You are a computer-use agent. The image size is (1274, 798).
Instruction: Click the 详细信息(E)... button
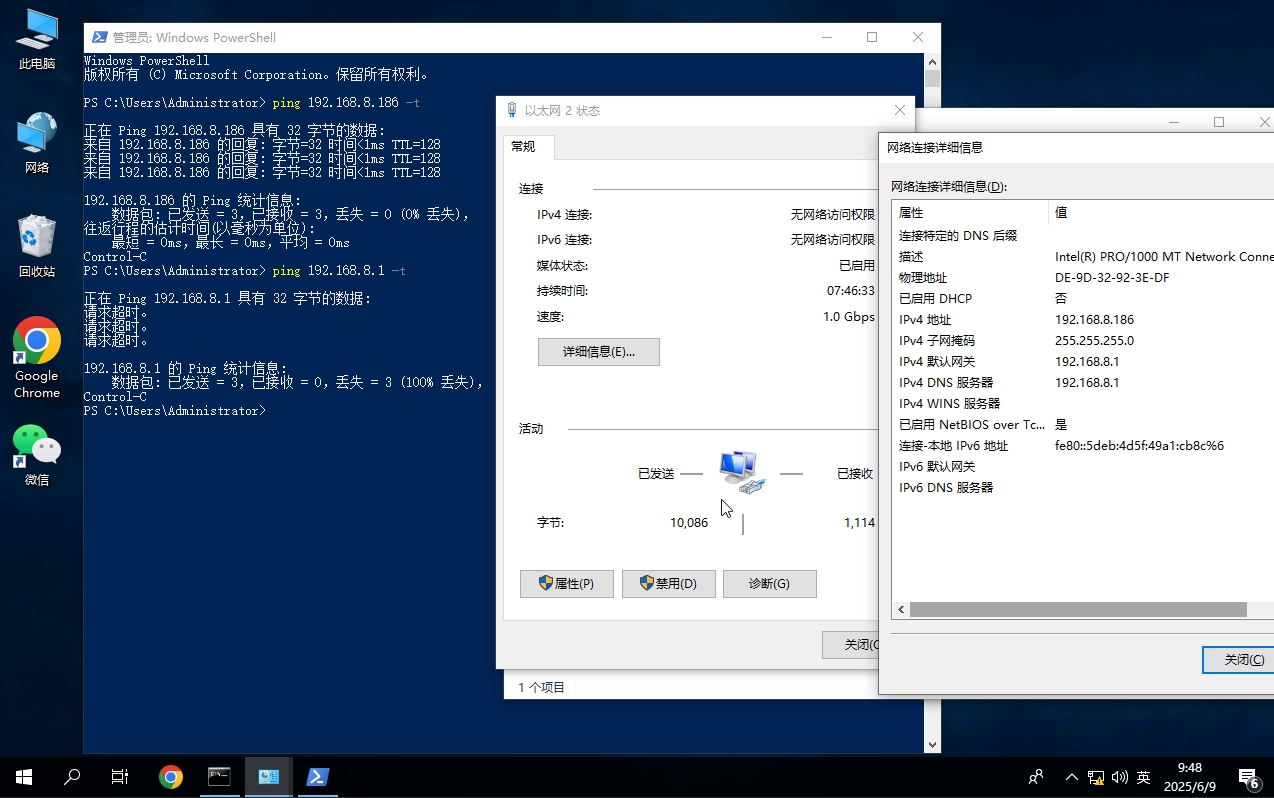pyautogui.click(x=598, y=352)
